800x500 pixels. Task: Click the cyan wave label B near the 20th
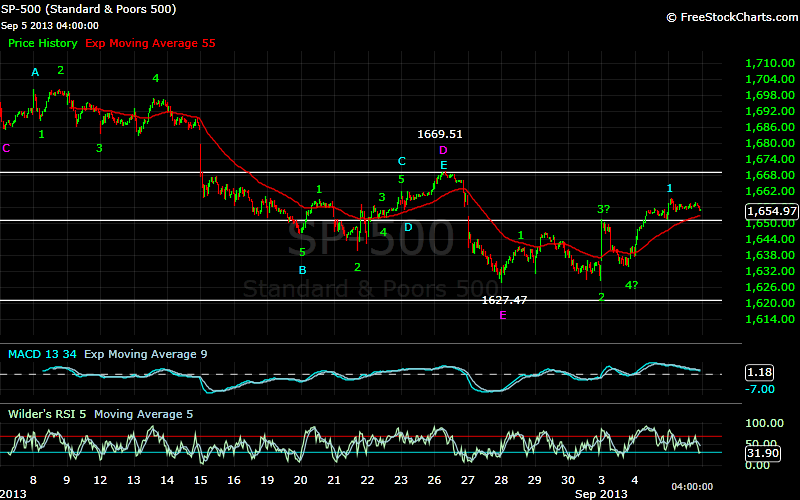[x=303, y=270]
